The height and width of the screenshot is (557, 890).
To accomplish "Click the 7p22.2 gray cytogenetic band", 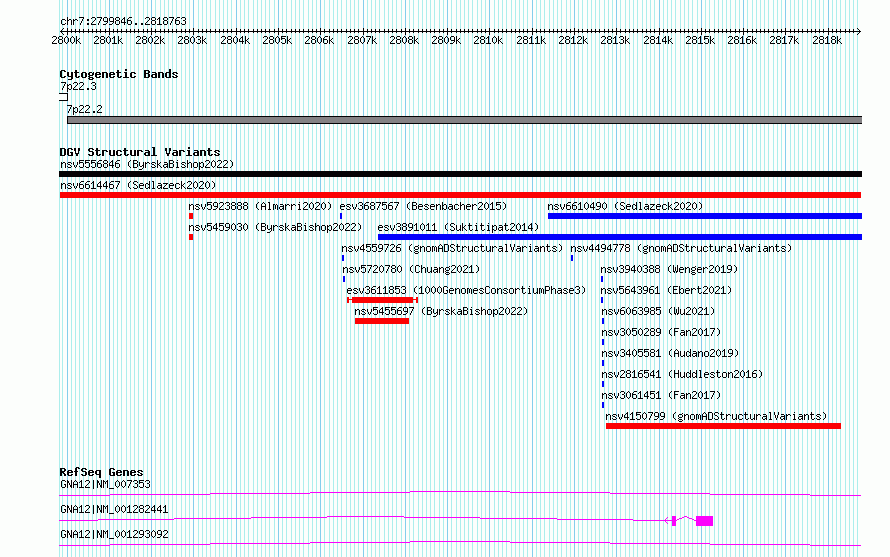I will [x=464, y=120].
